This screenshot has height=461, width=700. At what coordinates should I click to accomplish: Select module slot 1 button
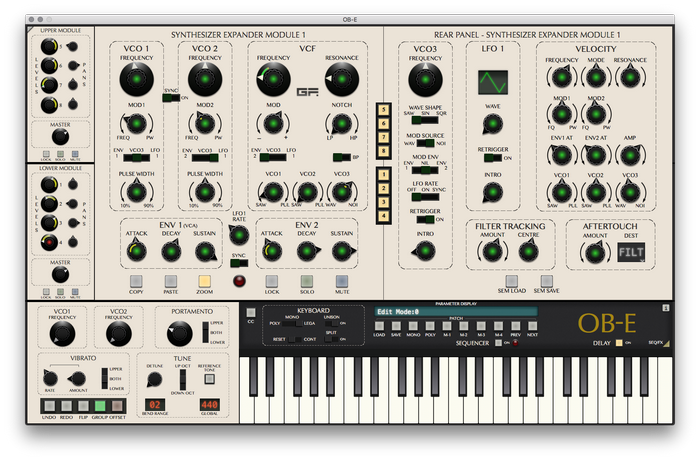coord(383,174)
